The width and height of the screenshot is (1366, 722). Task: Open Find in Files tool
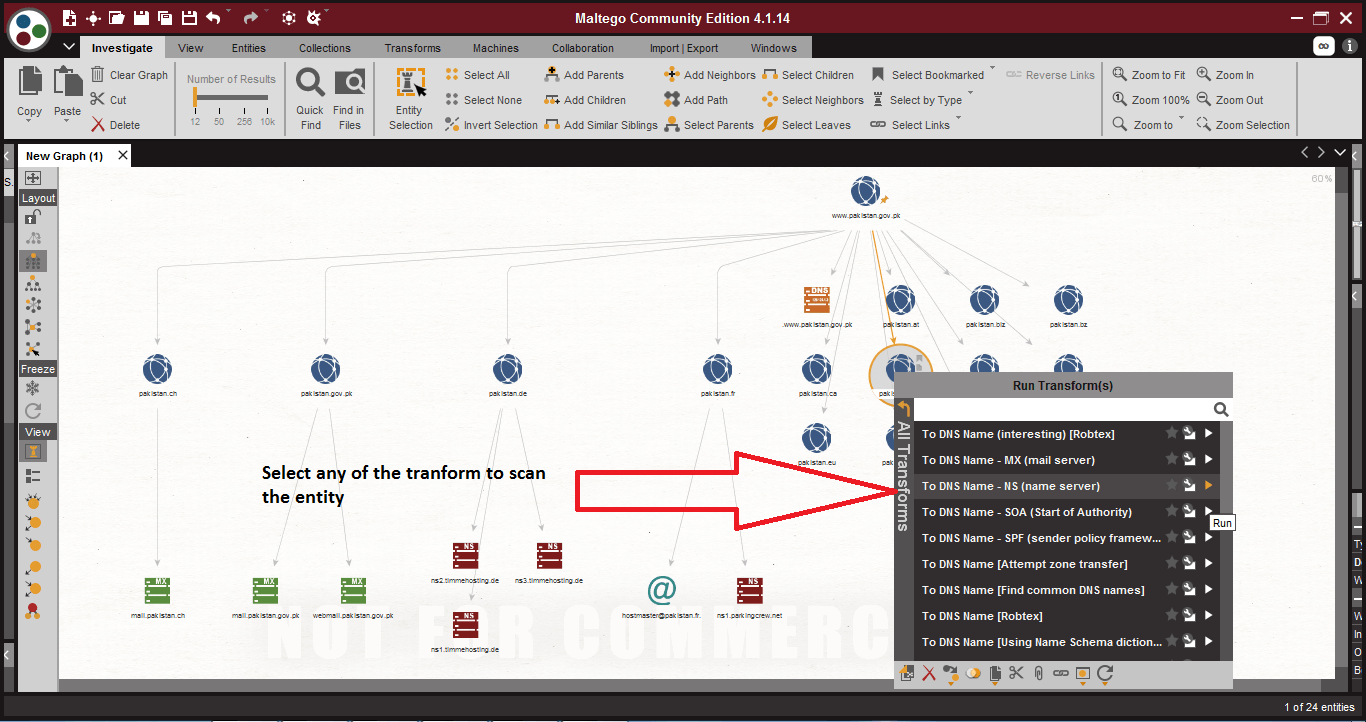click(349, 98)
